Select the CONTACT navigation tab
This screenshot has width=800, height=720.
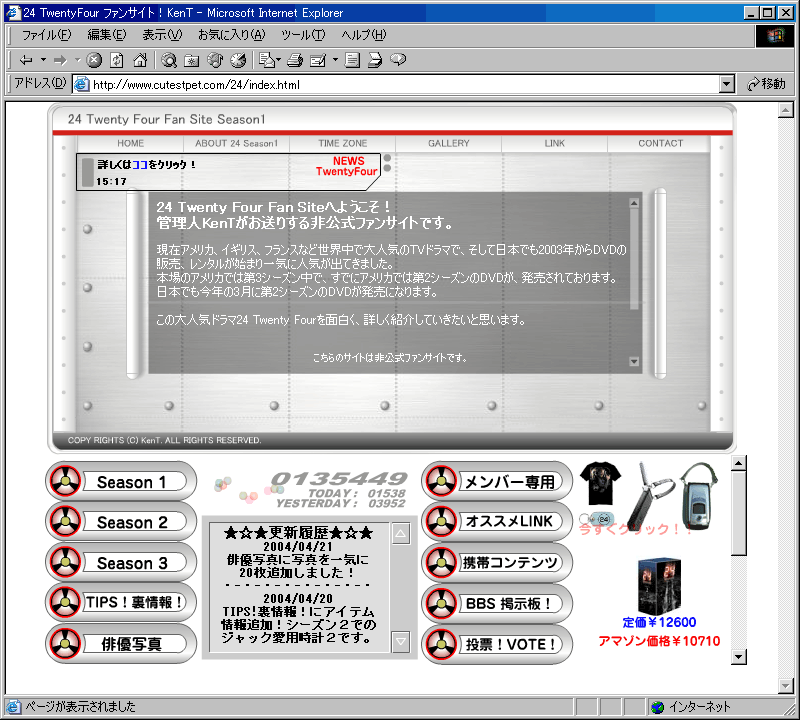[660, 143]
